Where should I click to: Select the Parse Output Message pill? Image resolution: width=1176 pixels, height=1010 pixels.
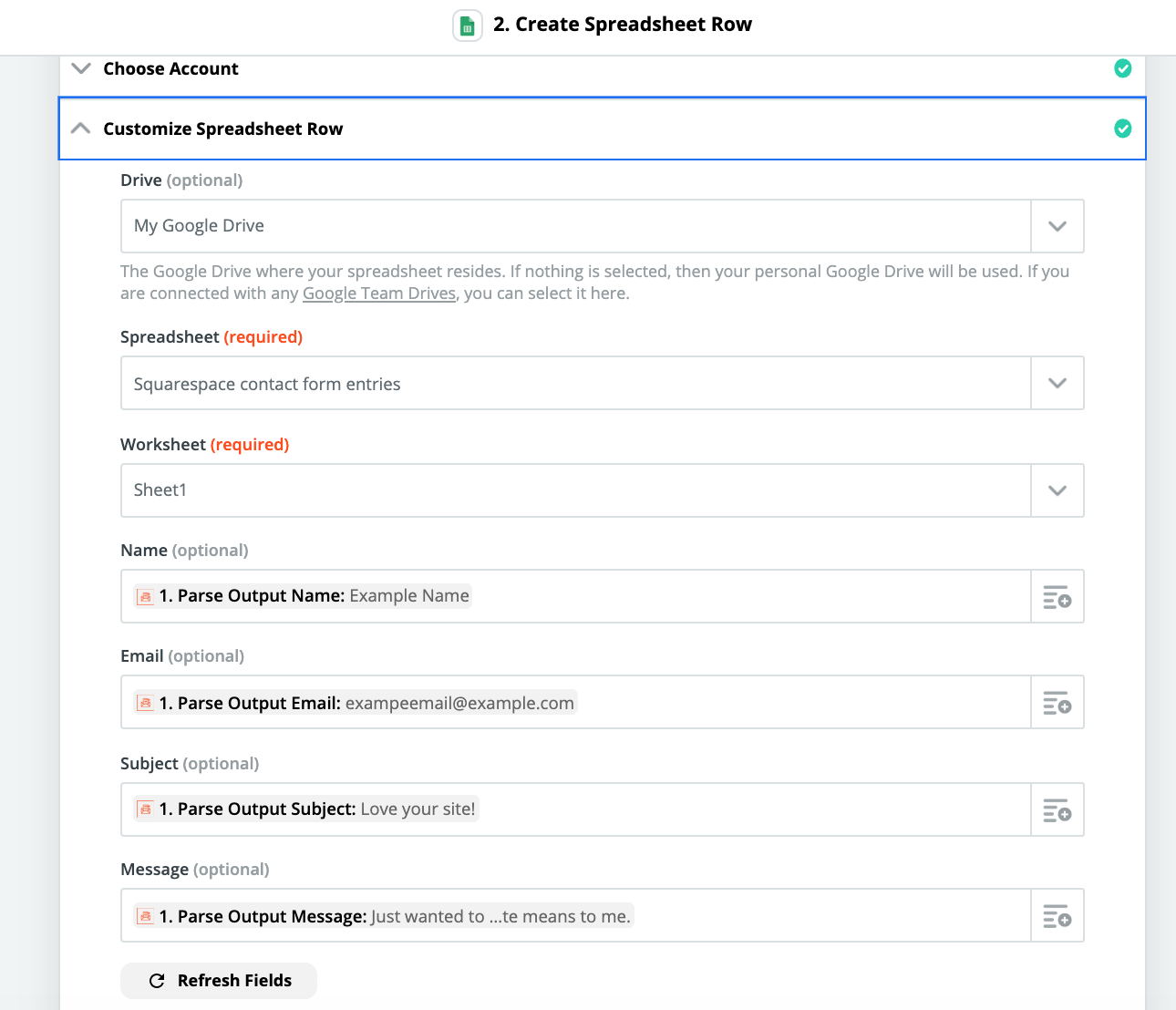click(384, 916)
